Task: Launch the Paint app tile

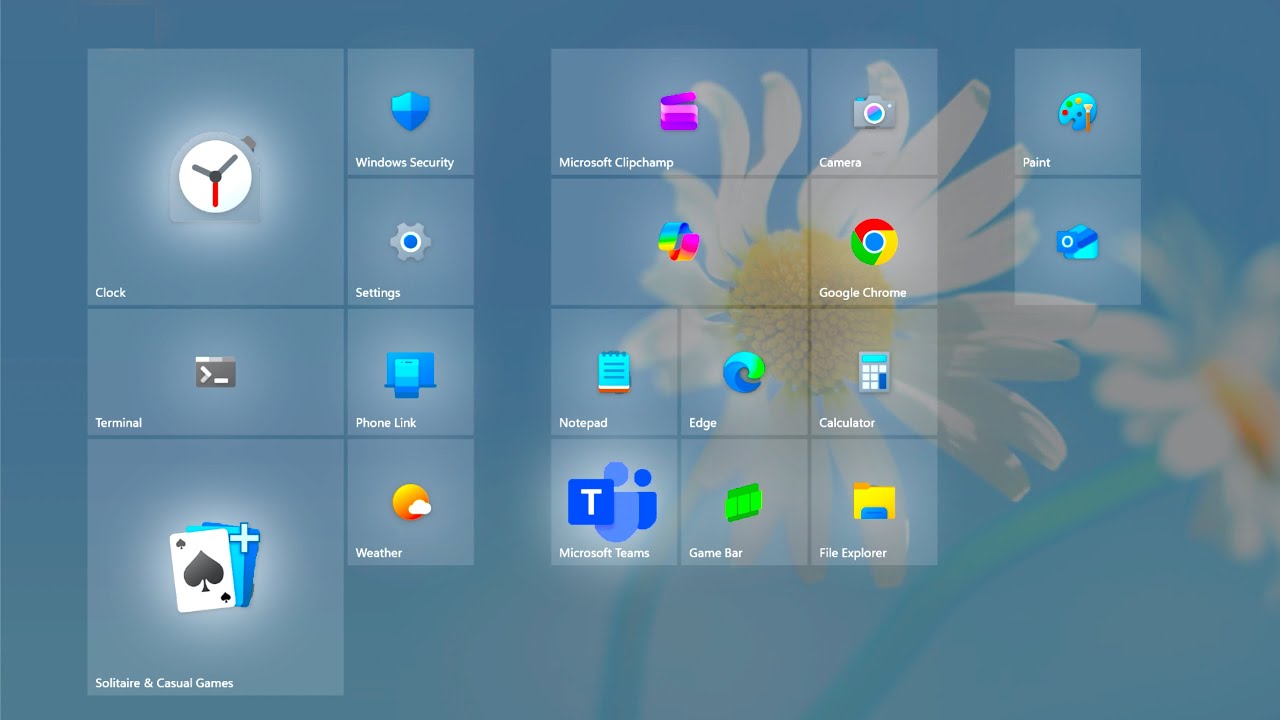Action: (x=1077, y=112)
